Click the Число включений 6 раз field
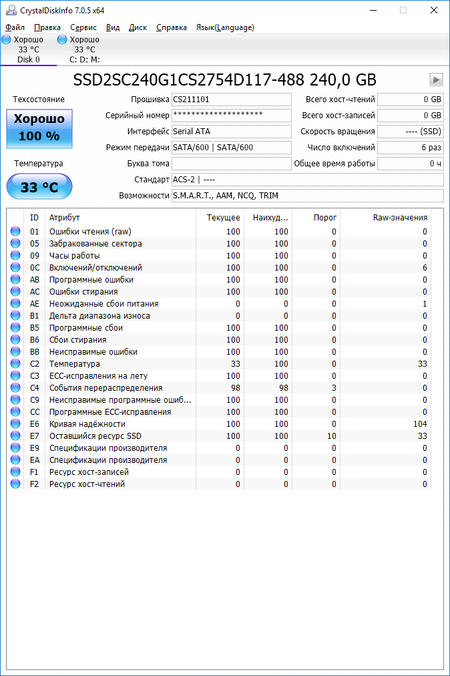Screen dimensions: 450x676 coord(410,147)
